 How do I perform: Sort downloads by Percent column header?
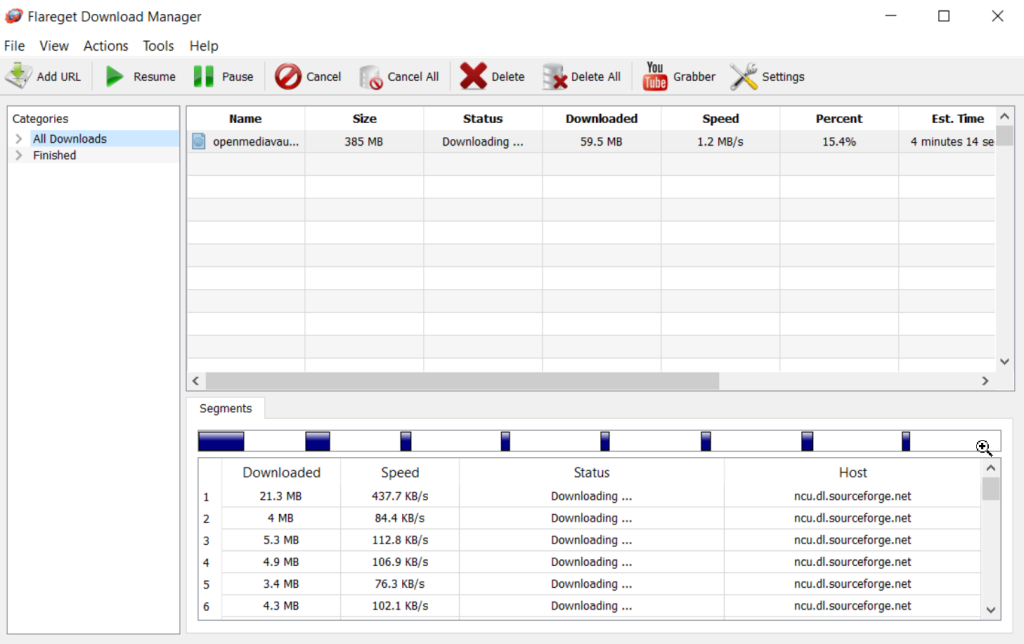click(839, 118)
